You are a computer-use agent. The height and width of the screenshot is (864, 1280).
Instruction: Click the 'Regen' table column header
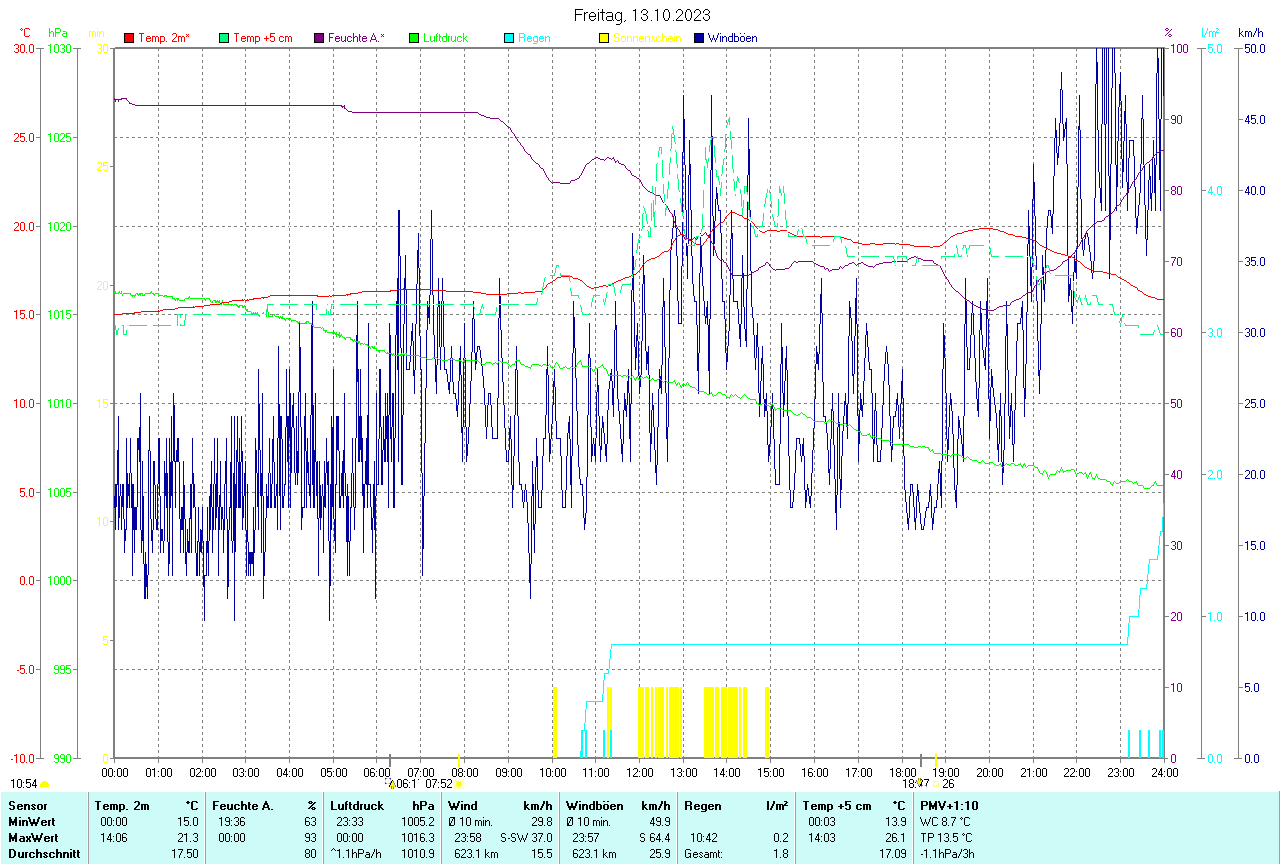click(702, 806)
